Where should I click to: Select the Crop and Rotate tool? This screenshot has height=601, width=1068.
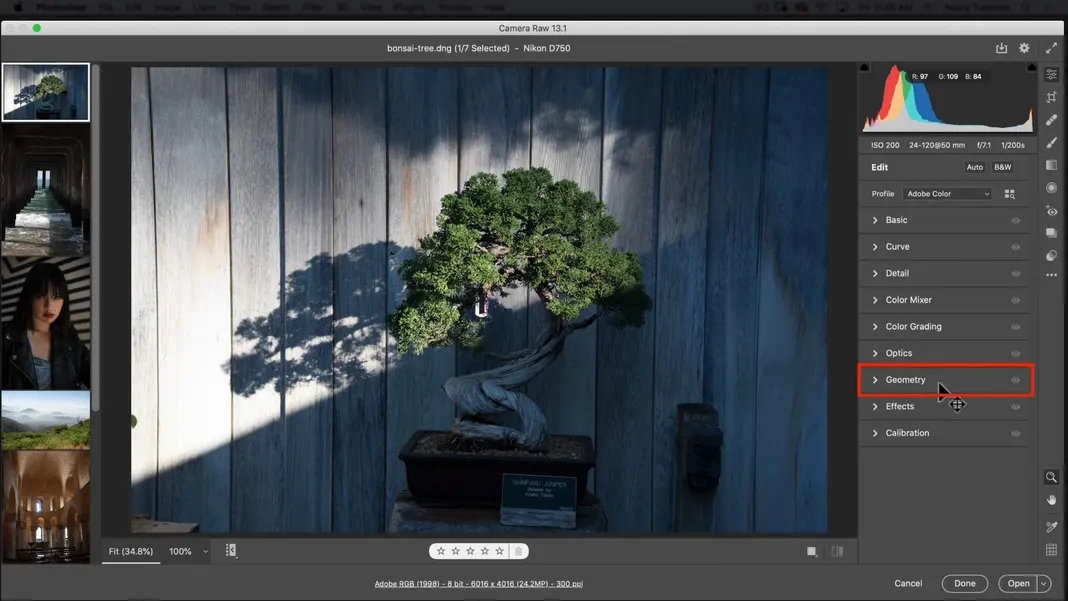coord(1052,97)
